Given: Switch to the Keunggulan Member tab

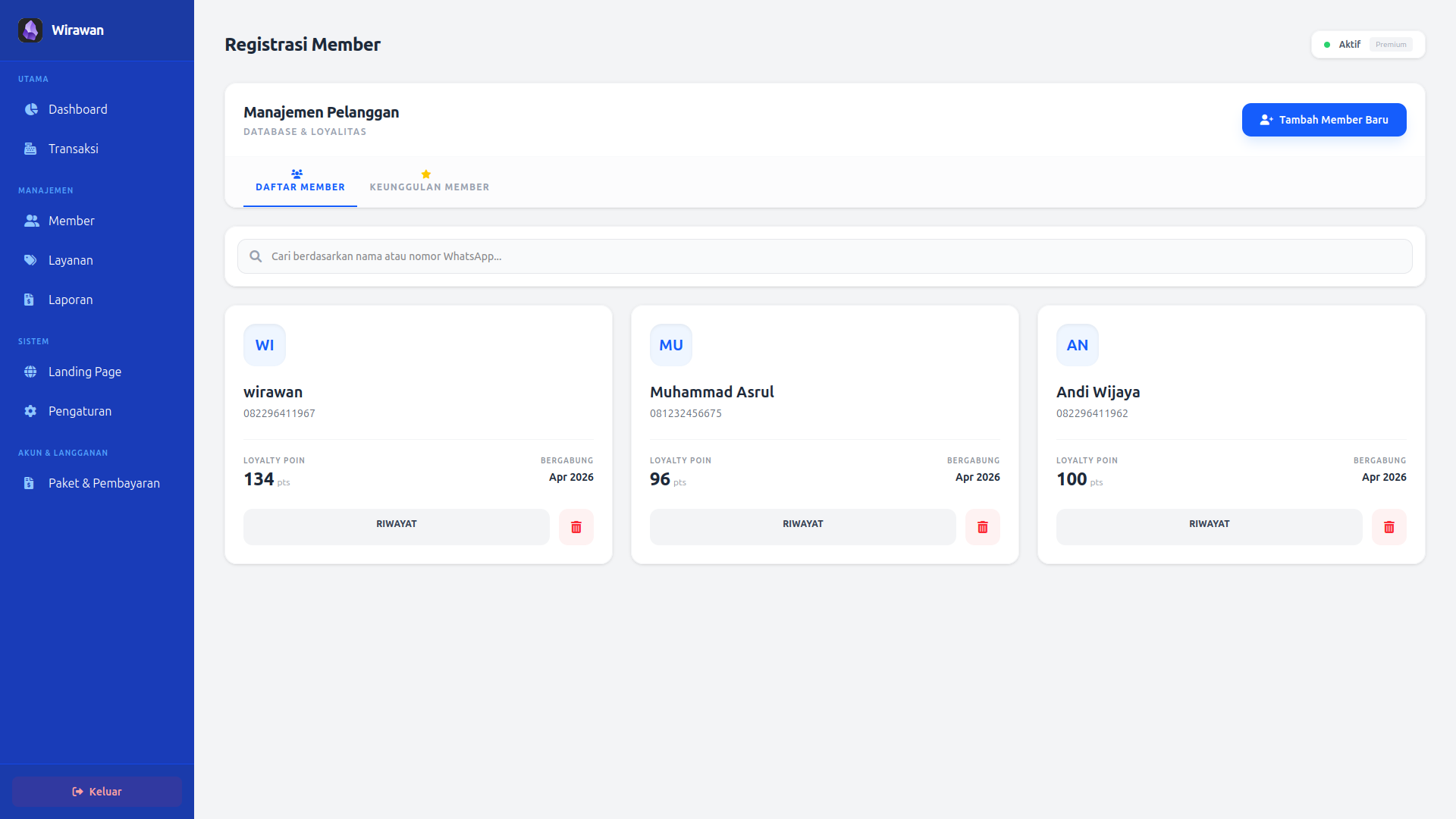Looking at the screenshot, I should [x=429, y=187].
